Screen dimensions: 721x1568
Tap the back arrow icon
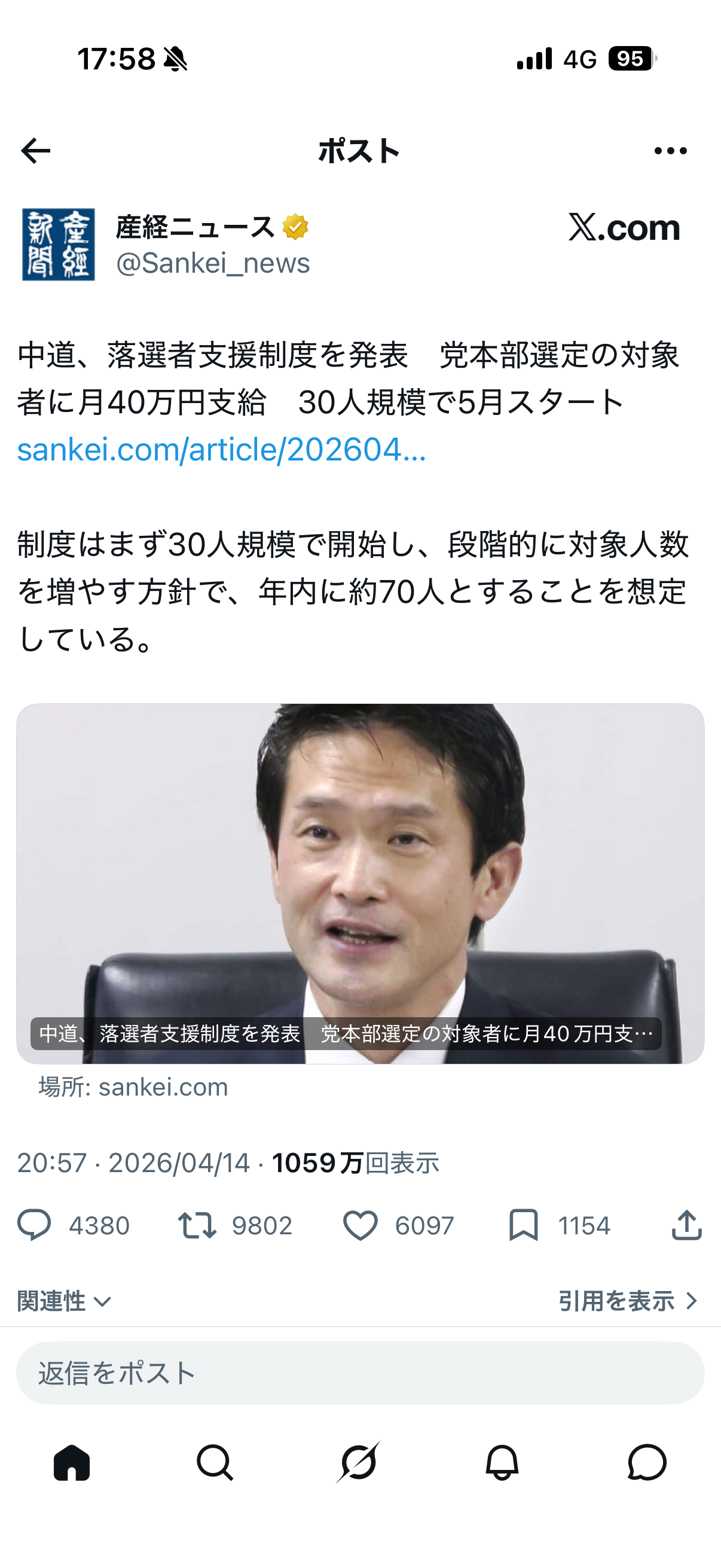[x=35, y=151]
